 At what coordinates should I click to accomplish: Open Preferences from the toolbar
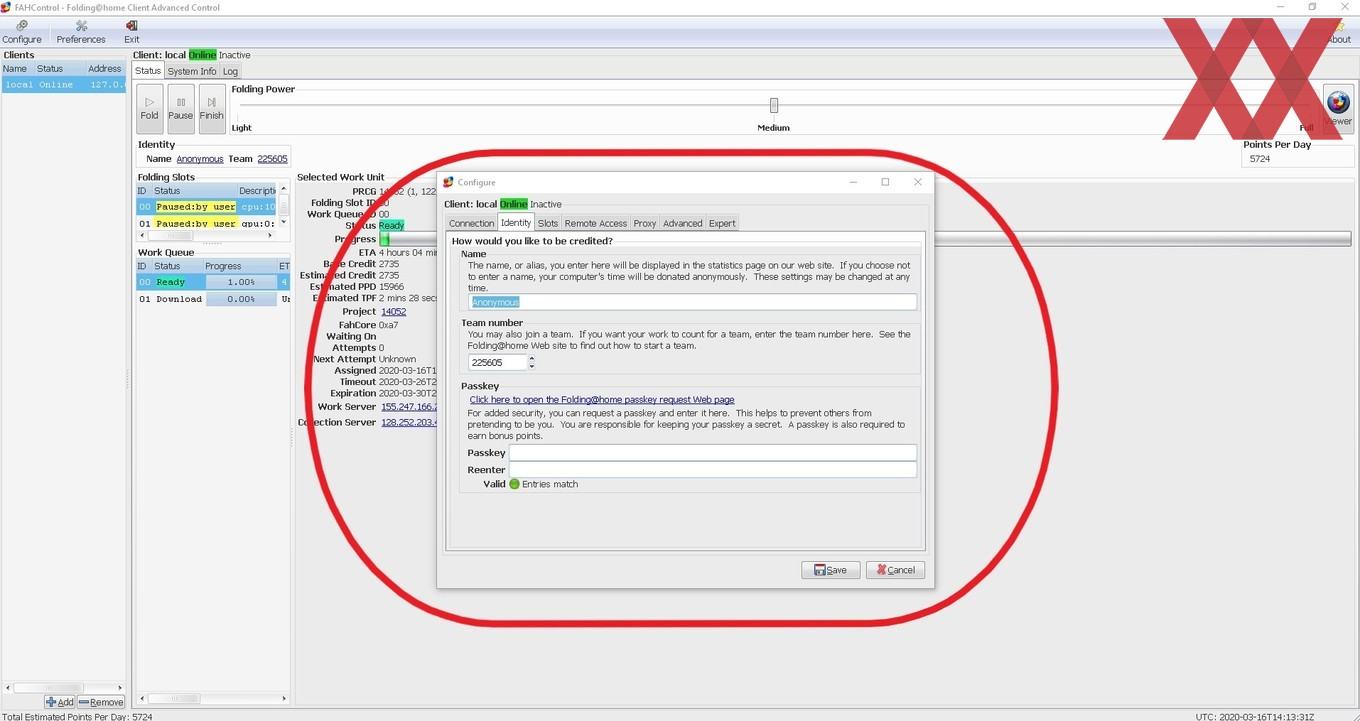coord(81,32)
